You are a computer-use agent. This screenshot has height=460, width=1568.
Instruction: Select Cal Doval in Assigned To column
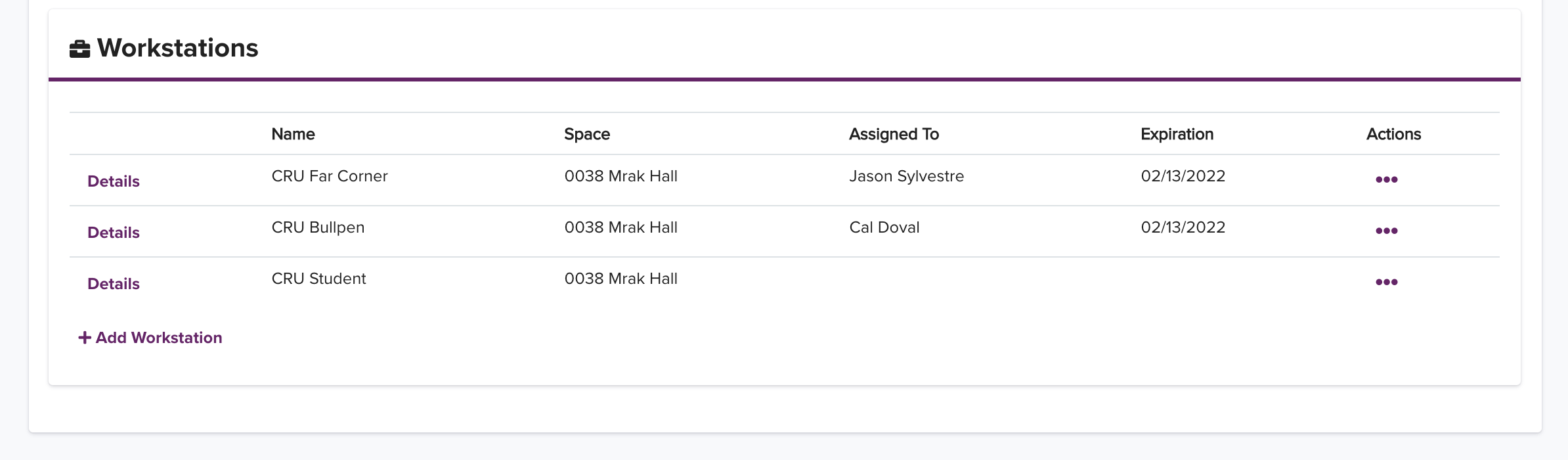[x=884, y=227]
